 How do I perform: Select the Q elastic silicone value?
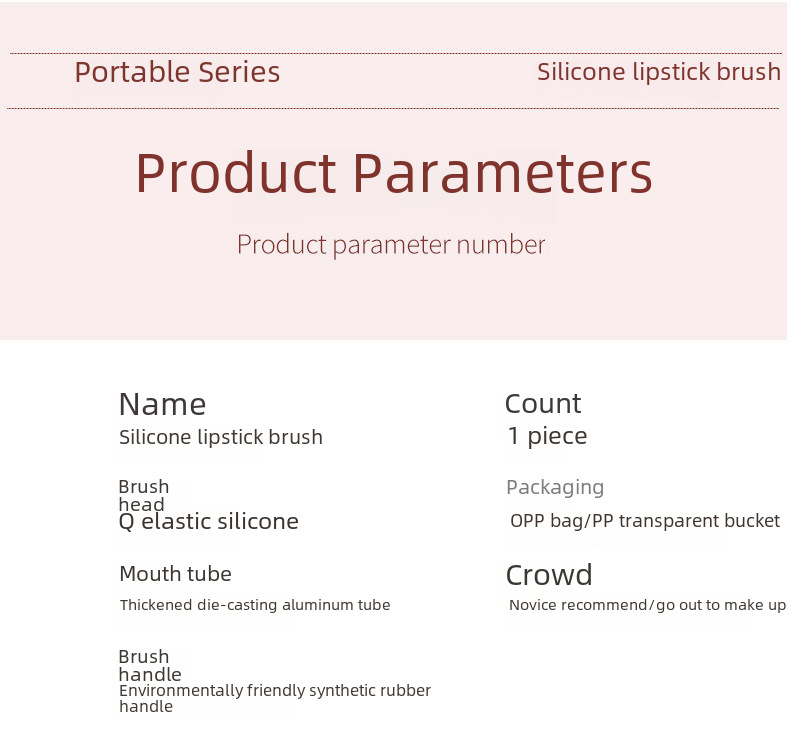pos(208,522)
